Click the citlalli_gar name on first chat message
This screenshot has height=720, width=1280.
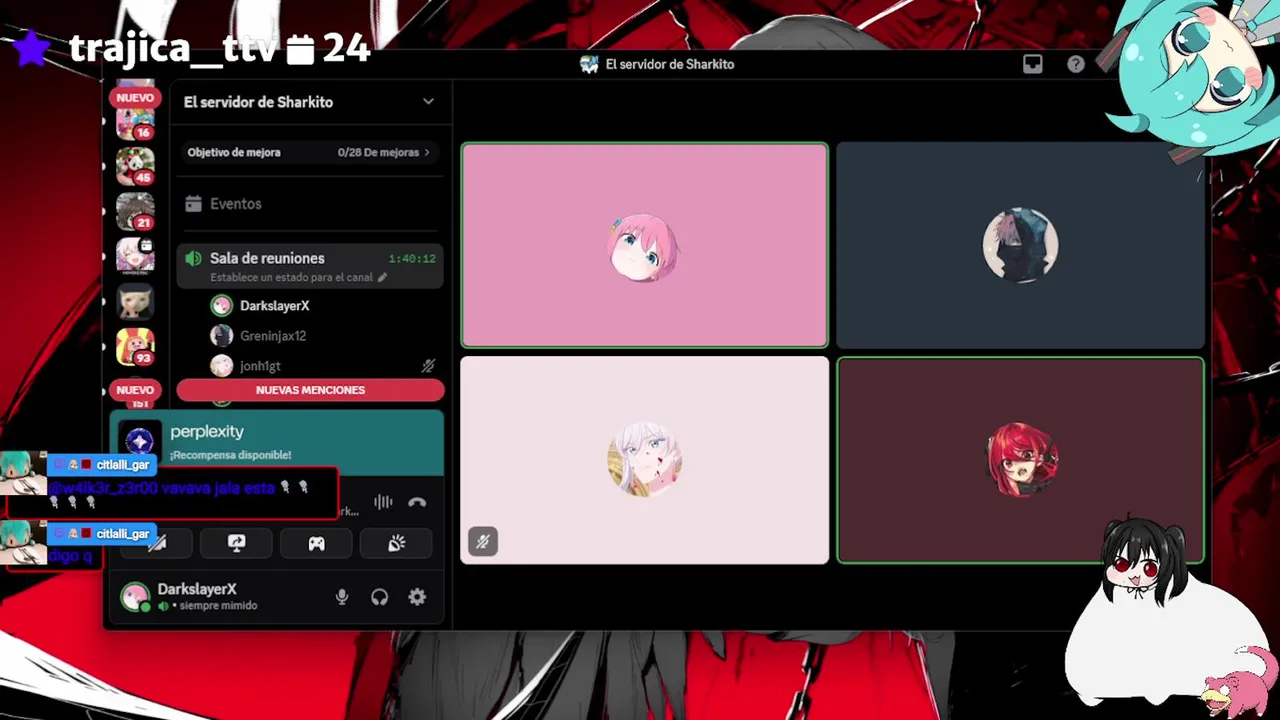(x=122, y=465)
